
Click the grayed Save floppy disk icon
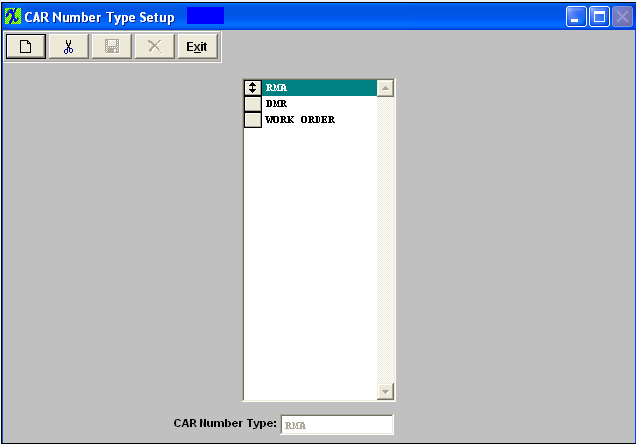[112, 47]
